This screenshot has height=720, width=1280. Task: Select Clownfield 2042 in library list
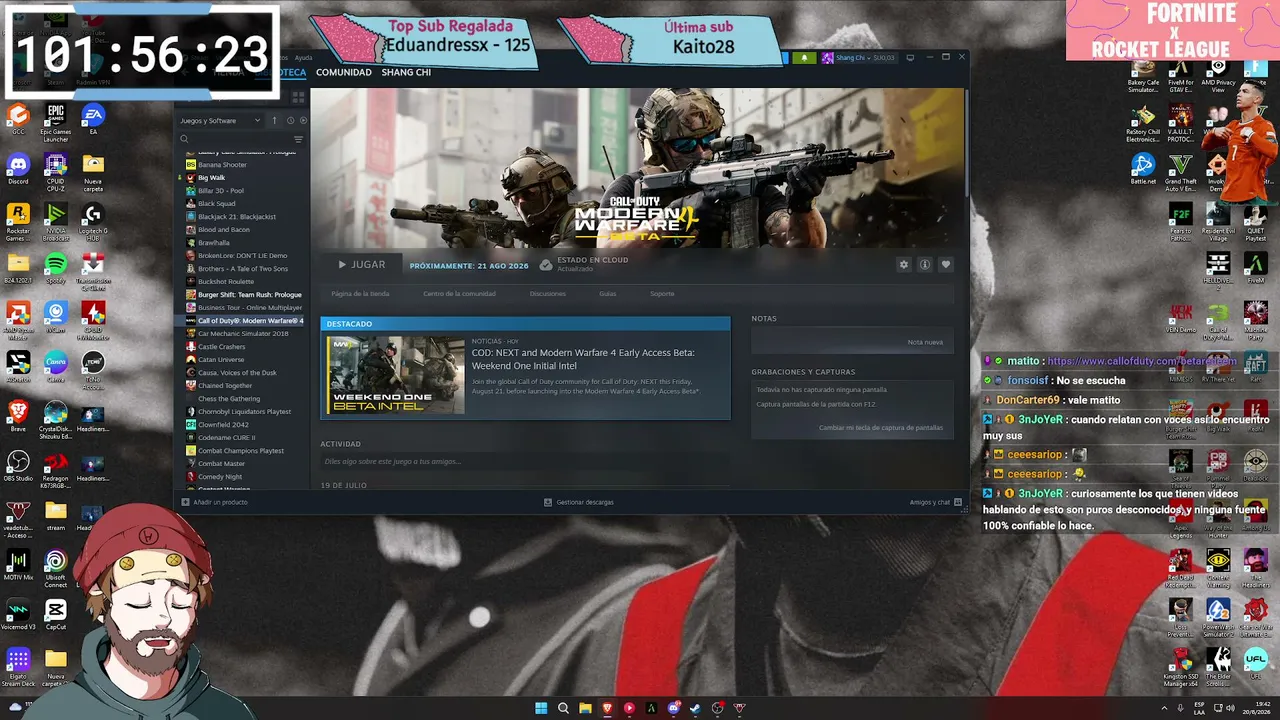pos(224,425)
